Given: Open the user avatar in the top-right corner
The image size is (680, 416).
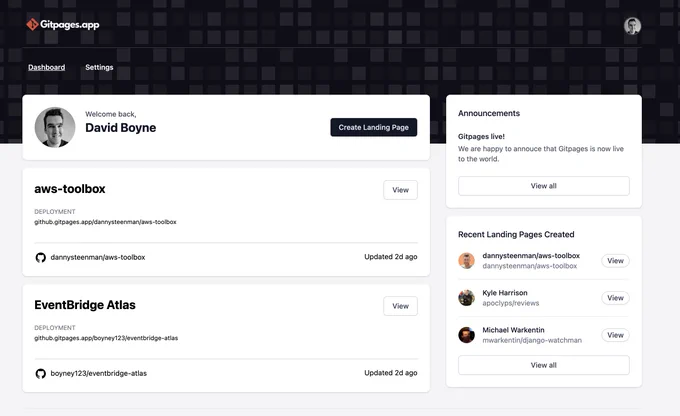Looking at the screenshot, I should 632,26.
